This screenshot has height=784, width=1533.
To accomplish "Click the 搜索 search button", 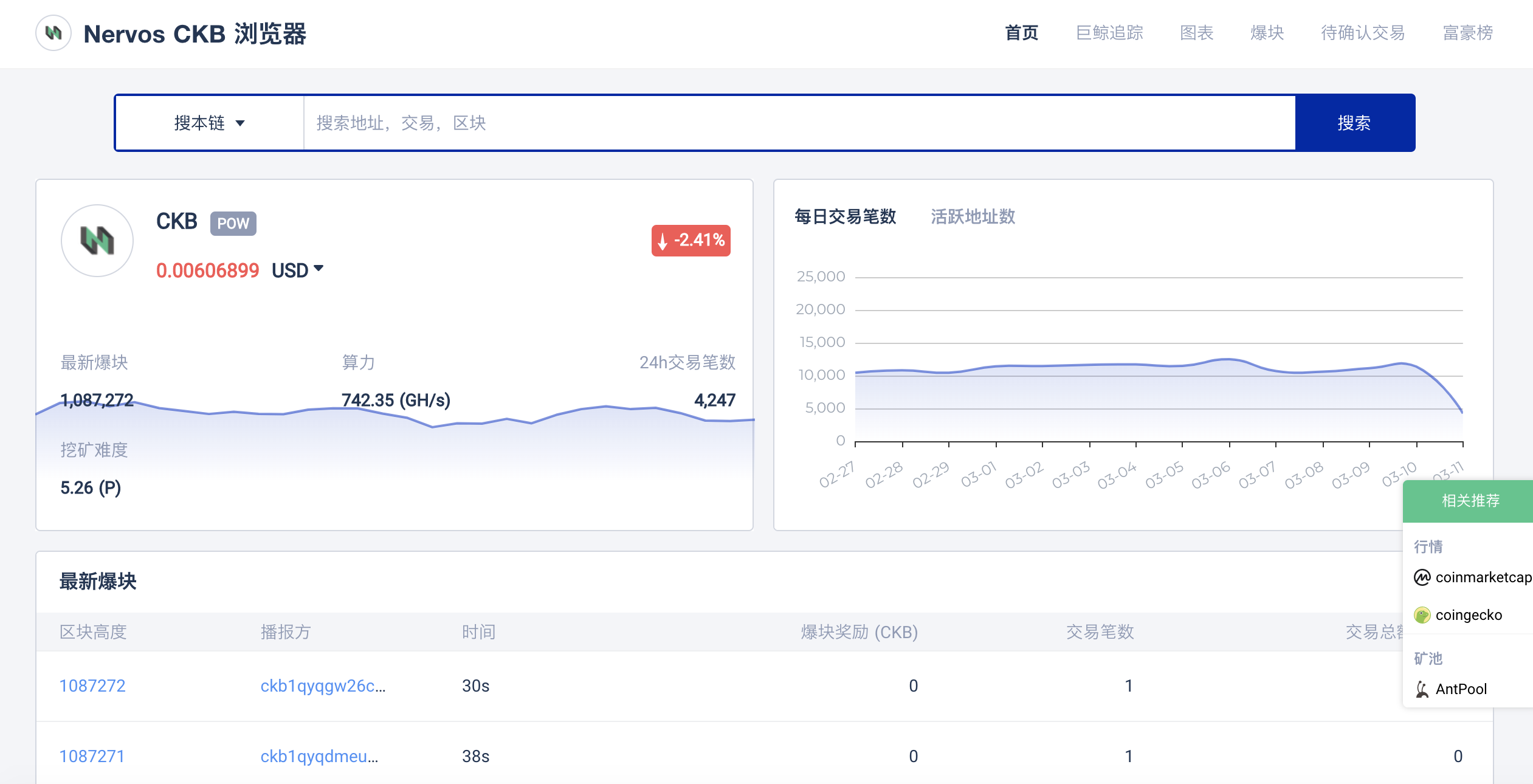I will tap(1355, 122).
